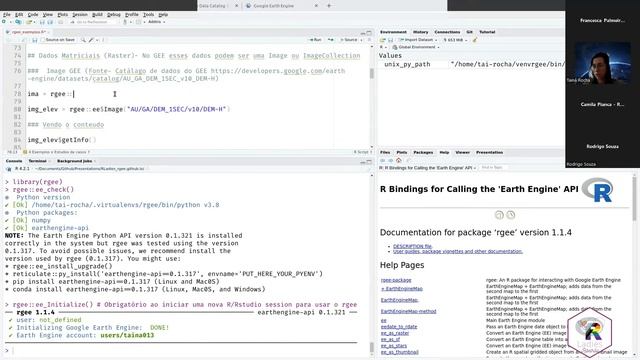Click the R Script file type selector

362,152
